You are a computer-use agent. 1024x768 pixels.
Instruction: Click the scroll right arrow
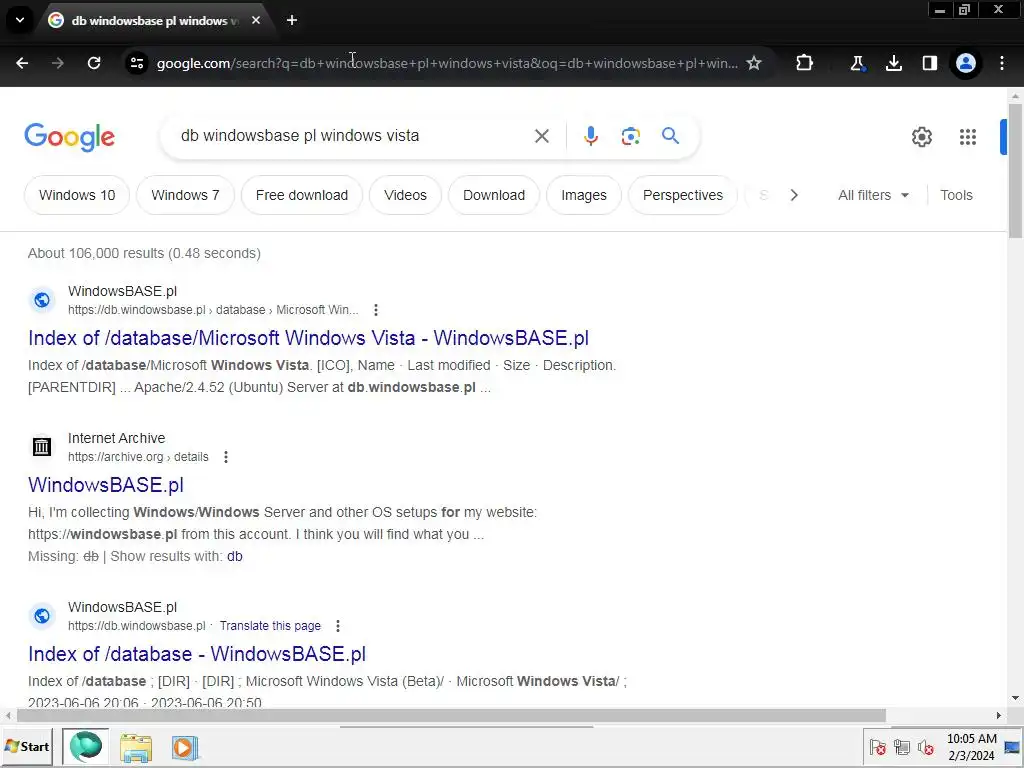[999, 716]
